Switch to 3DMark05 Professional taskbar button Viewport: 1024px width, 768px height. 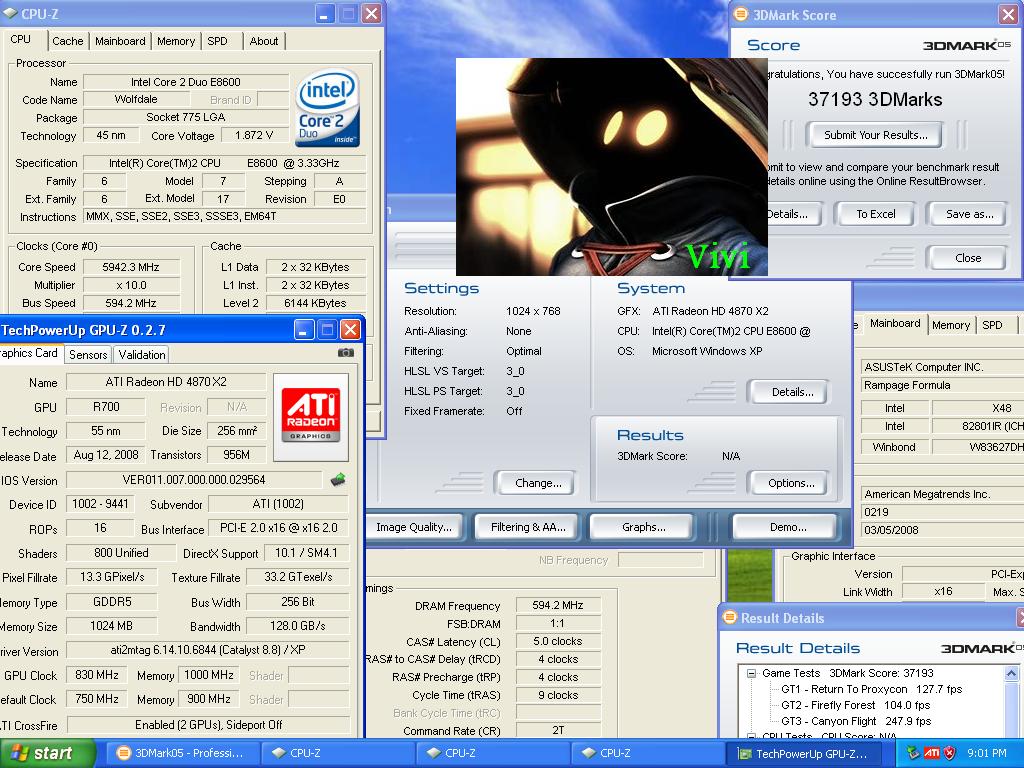[181, 753]
